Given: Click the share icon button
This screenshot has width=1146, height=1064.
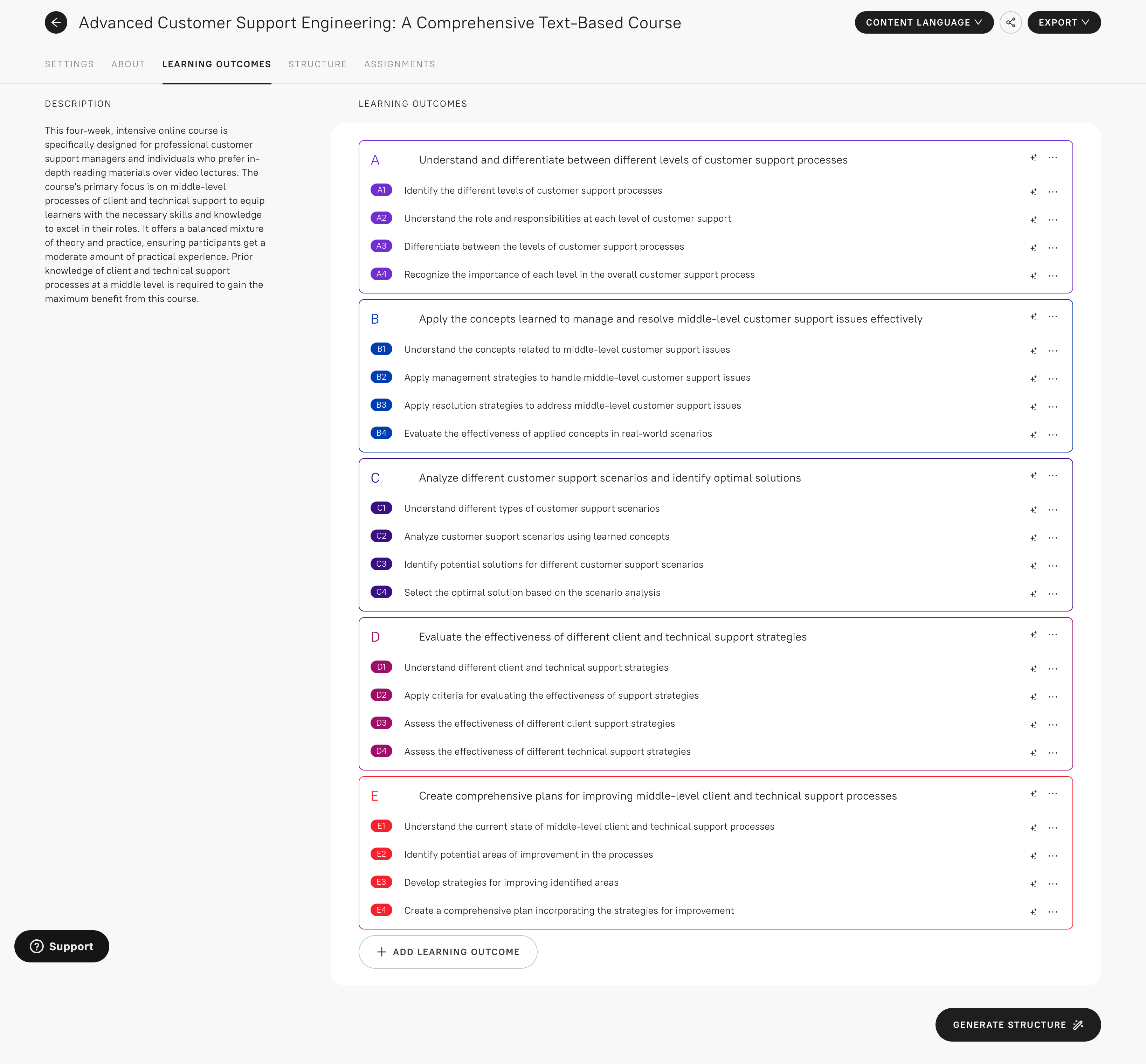Looking at the screenshot, I should click(1010, 22).
